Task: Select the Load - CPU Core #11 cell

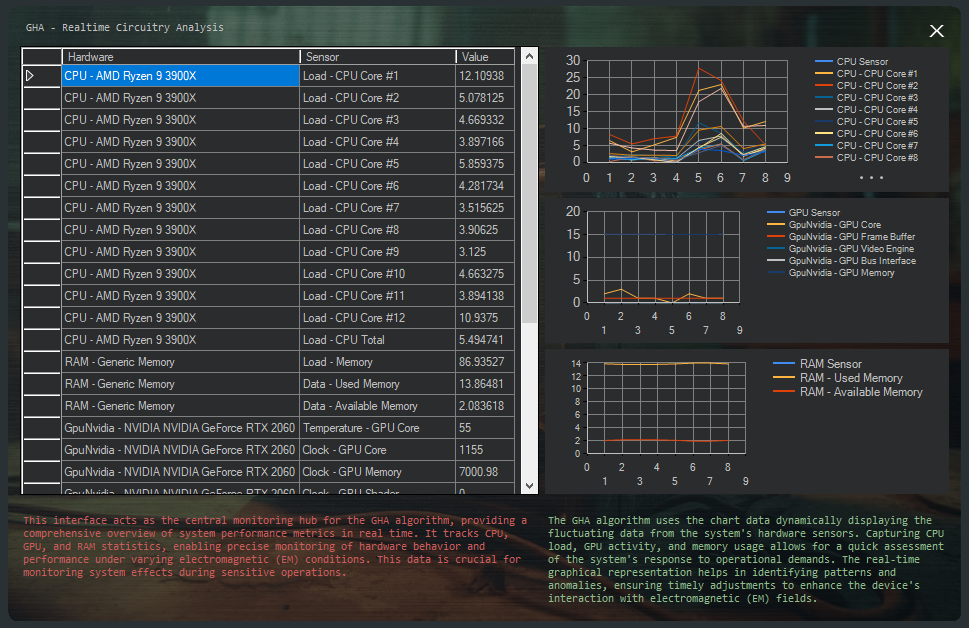Action: (x=378, y=295)
